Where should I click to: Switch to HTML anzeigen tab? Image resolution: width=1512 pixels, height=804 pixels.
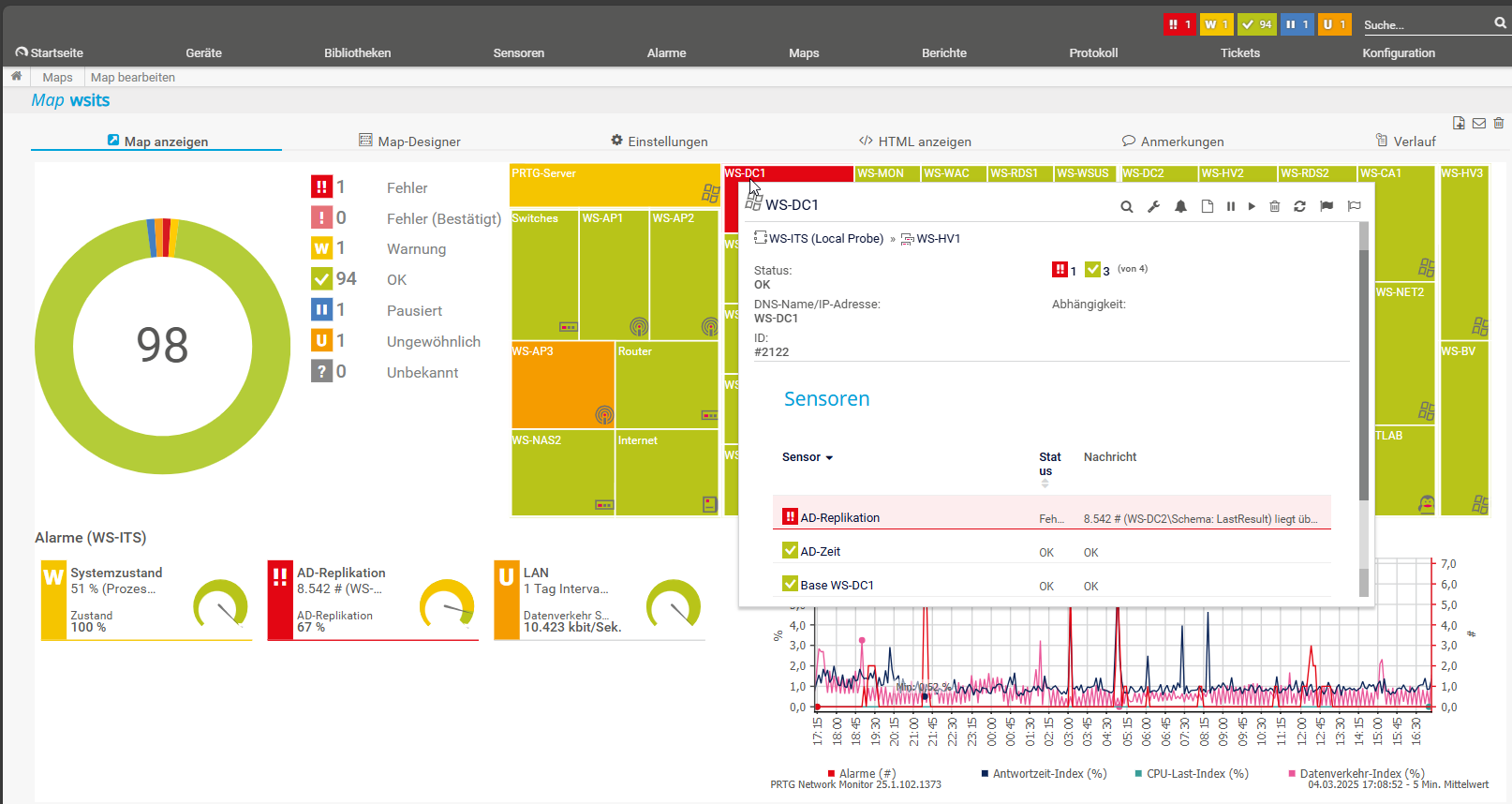pos(915,141)
